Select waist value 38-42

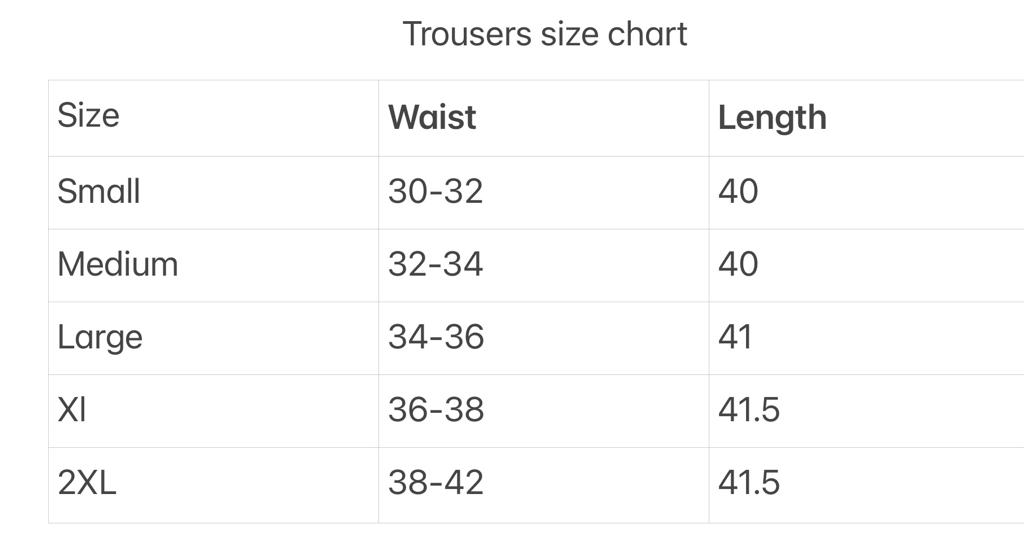[x=435, y=482]
